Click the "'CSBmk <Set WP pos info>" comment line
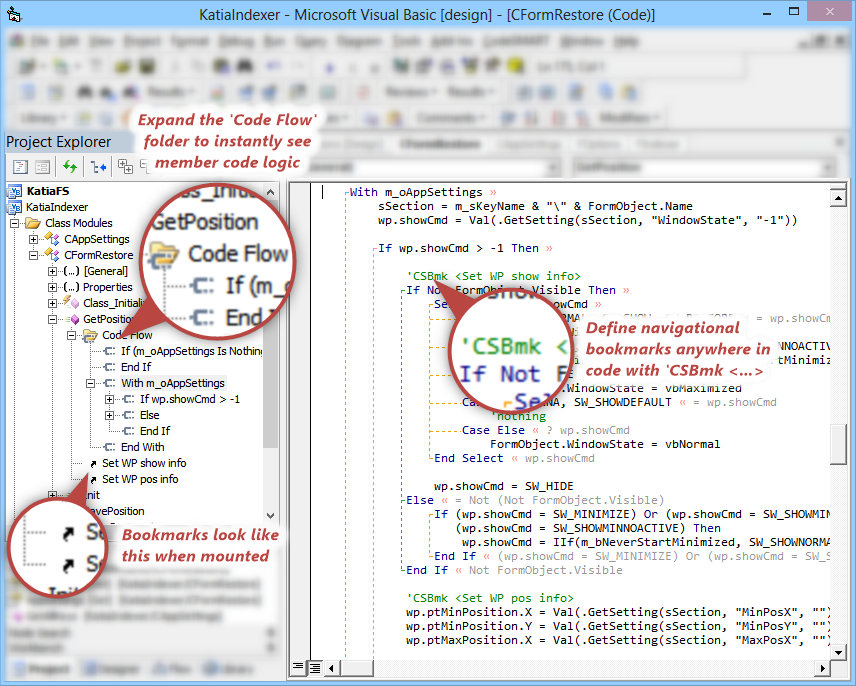The width and height of the screenshot is (856, 686). point(490,598)
